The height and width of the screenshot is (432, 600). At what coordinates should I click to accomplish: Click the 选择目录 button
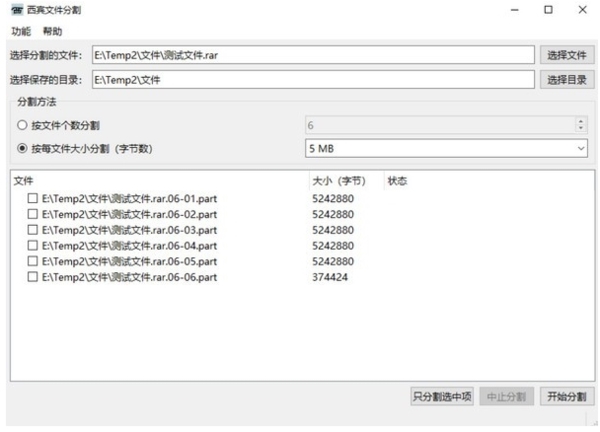pyautogui.click(x=566, y=79)
